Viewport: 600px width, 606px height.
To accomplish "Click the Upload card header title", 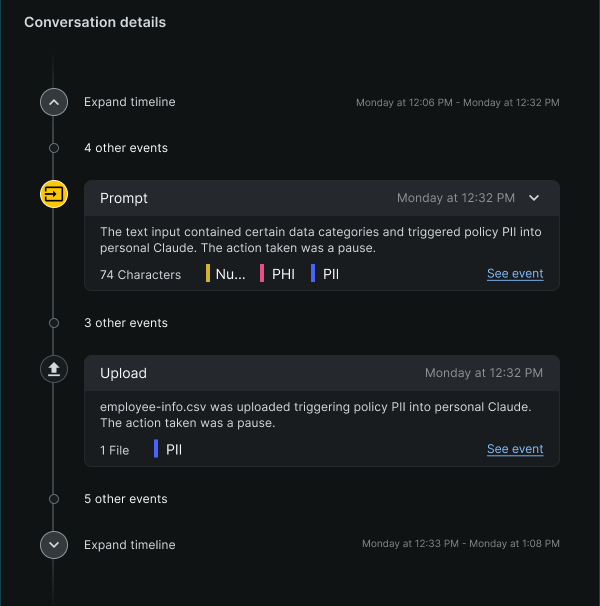I will (123, 373).
